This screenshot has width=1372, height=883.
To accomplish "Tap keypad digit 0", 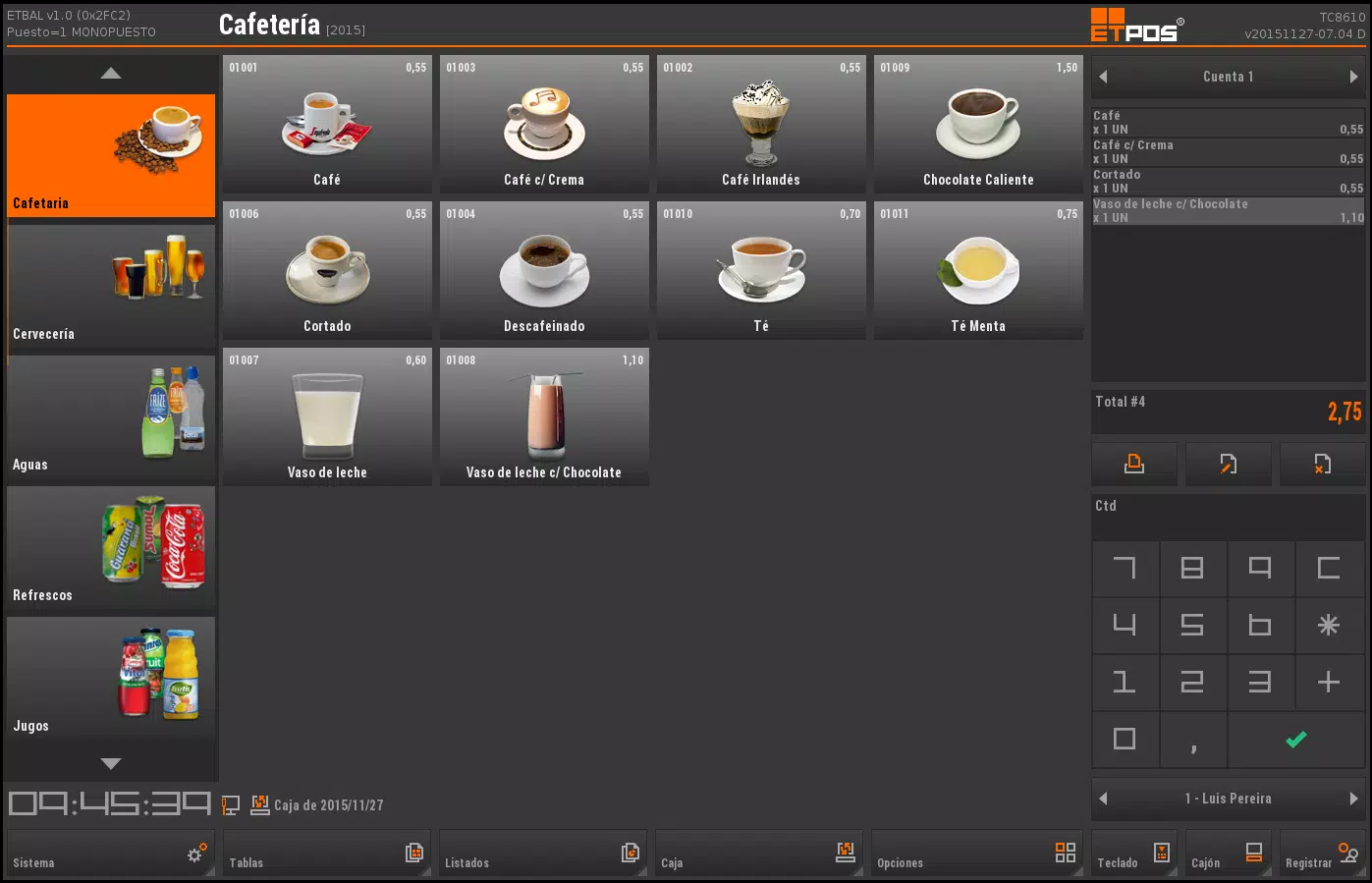I will (x=1125, y=739).
